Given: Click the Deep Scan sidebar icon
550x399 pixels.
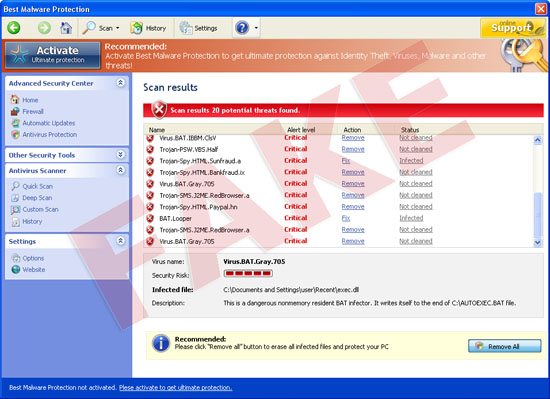Looking at the screenshot, I should click(x=15, y=198).
